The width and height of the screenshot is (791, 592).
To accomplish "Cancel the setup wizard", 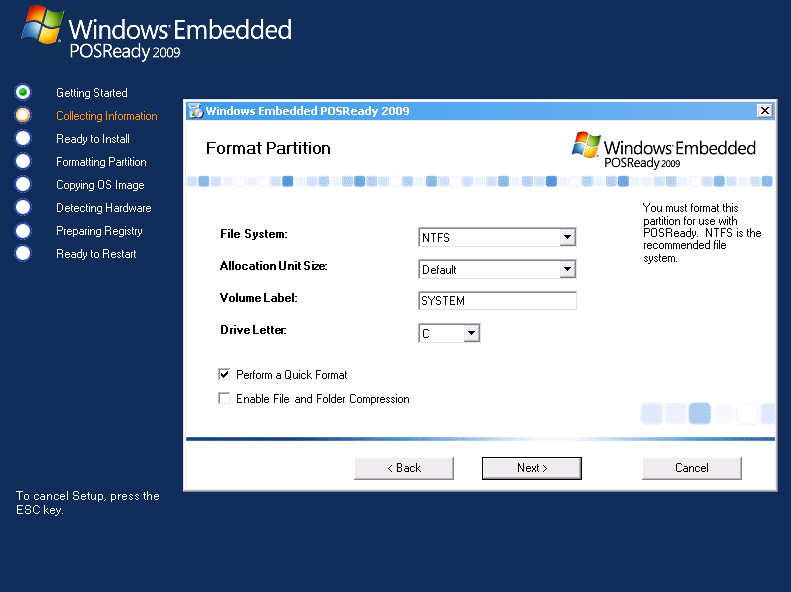I will tap(692, 468).
